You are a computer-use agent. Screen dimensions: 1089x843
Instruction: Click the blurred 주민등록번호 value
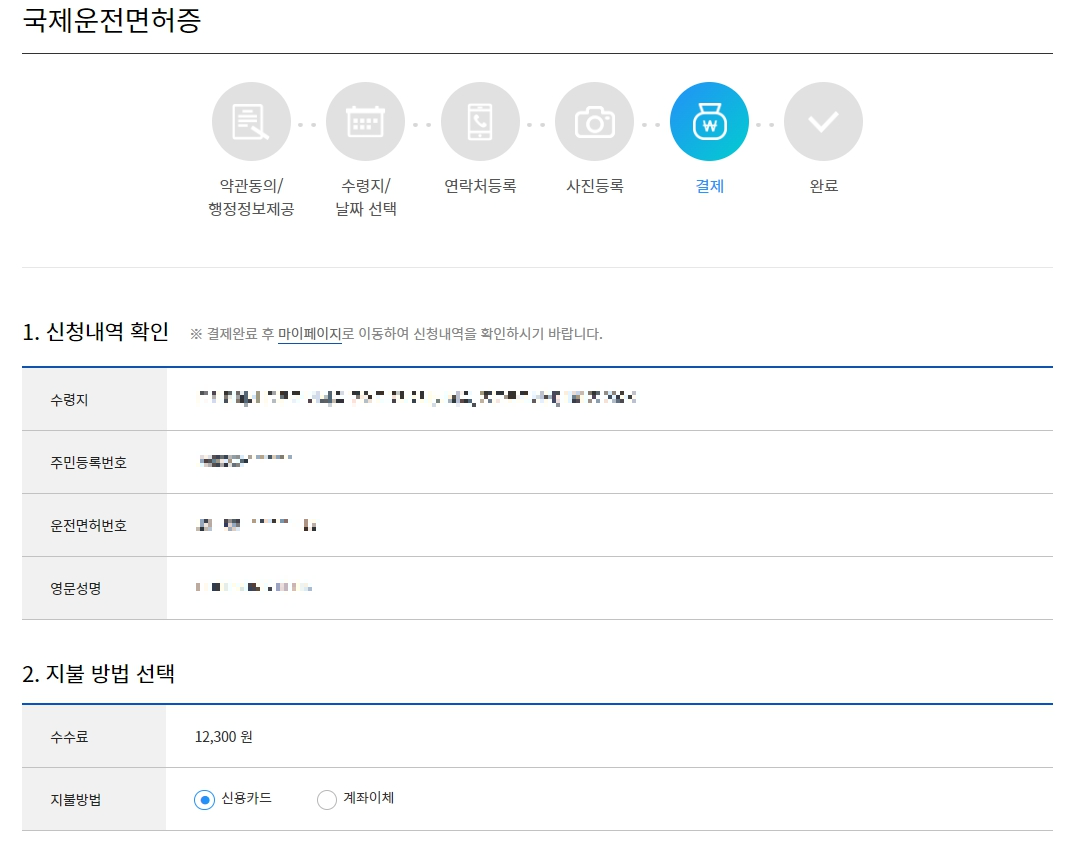tap(245, 460)
